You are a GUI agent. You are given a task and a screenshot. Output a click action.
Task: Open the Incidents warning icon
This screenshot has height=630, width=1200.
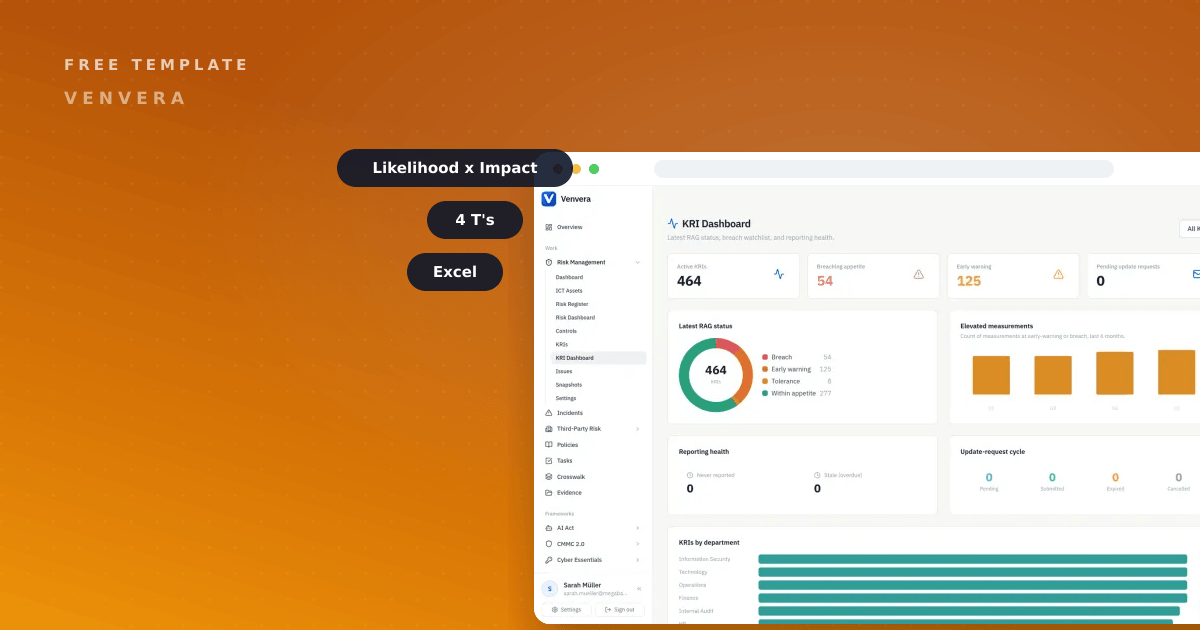click(548, 413)
